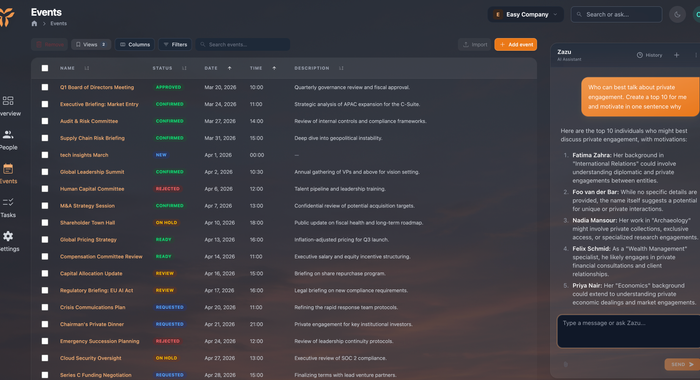
Task: Click REVIEW badge on Capital Allocation Update
Action: [165, 273]
